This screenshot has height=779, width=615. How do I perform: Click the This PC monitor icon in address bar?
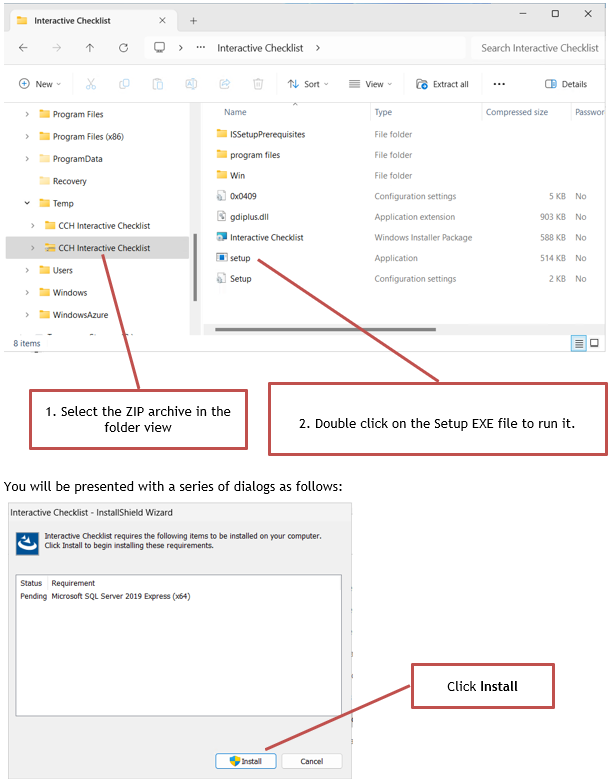(159, 48)
